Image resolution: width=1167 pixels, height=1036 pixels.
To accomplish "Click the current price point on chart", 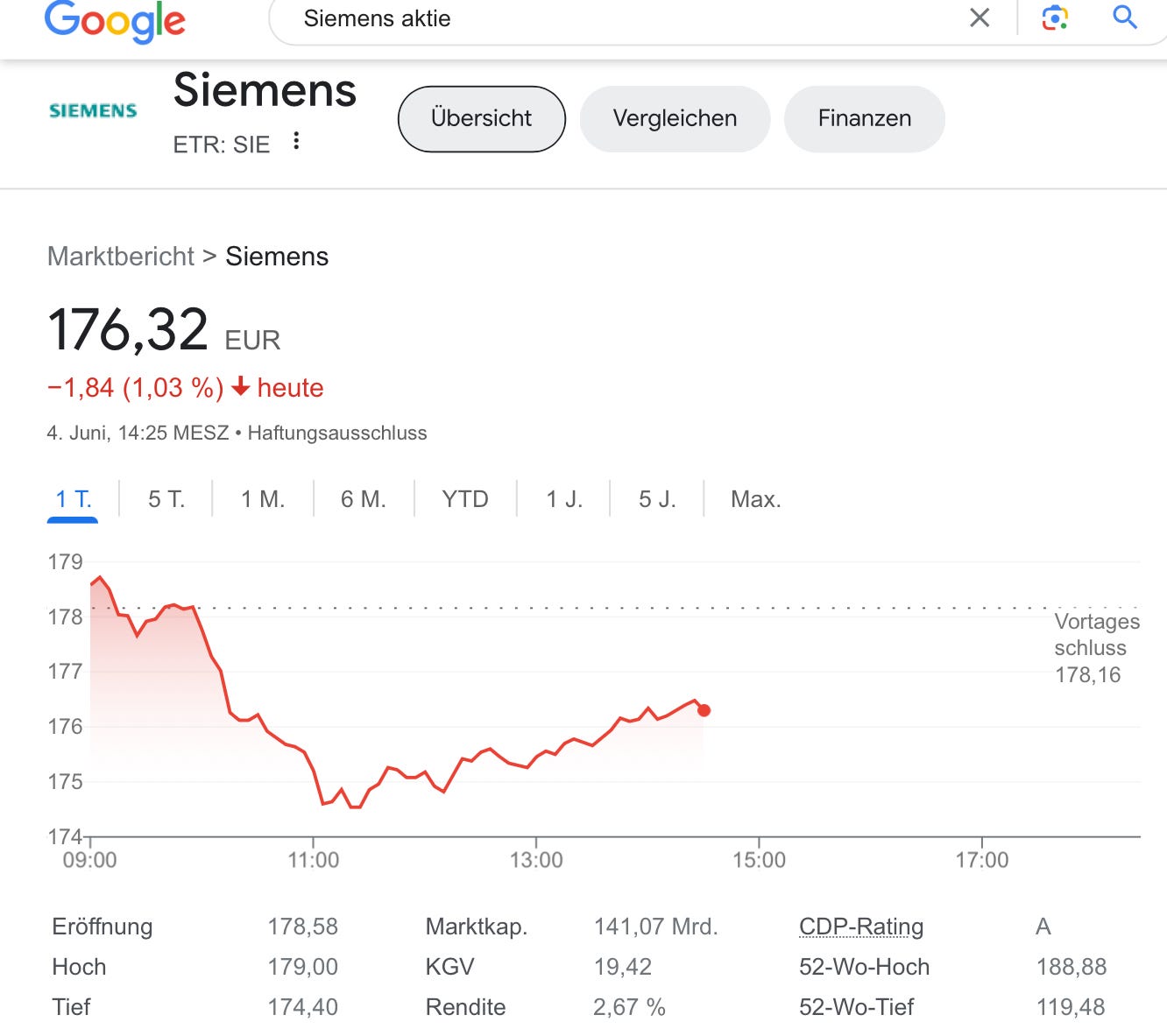I will (x=704, y=710).
